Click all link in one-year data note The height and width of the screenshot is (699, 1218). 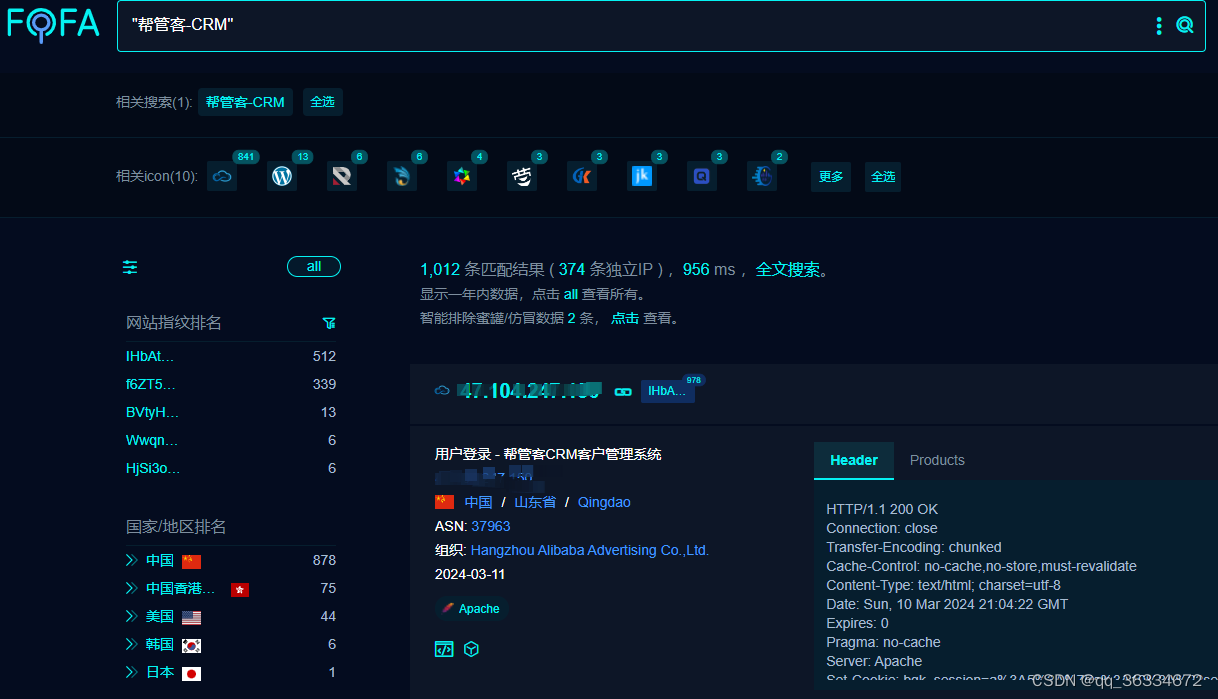click(x=571, y=294)
